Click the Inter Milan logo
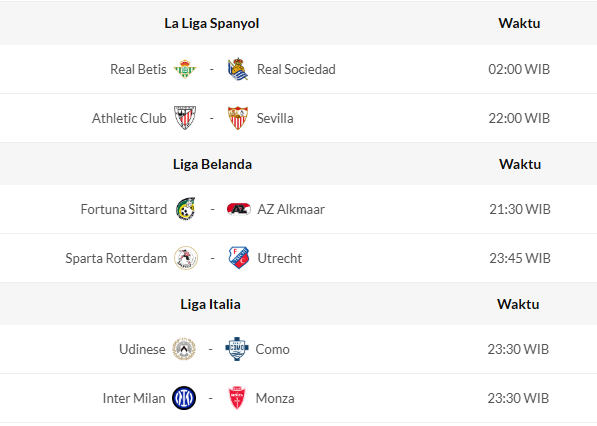Screen dimensions: 597x426 click(184, 398)
